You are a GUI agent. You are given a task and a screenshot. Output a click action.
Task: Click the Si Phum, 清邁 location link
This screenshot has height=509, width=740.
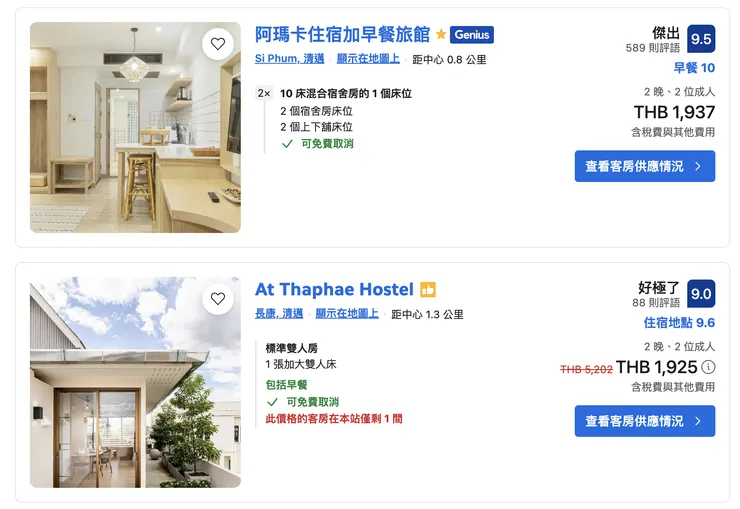(x=289, y=59)
